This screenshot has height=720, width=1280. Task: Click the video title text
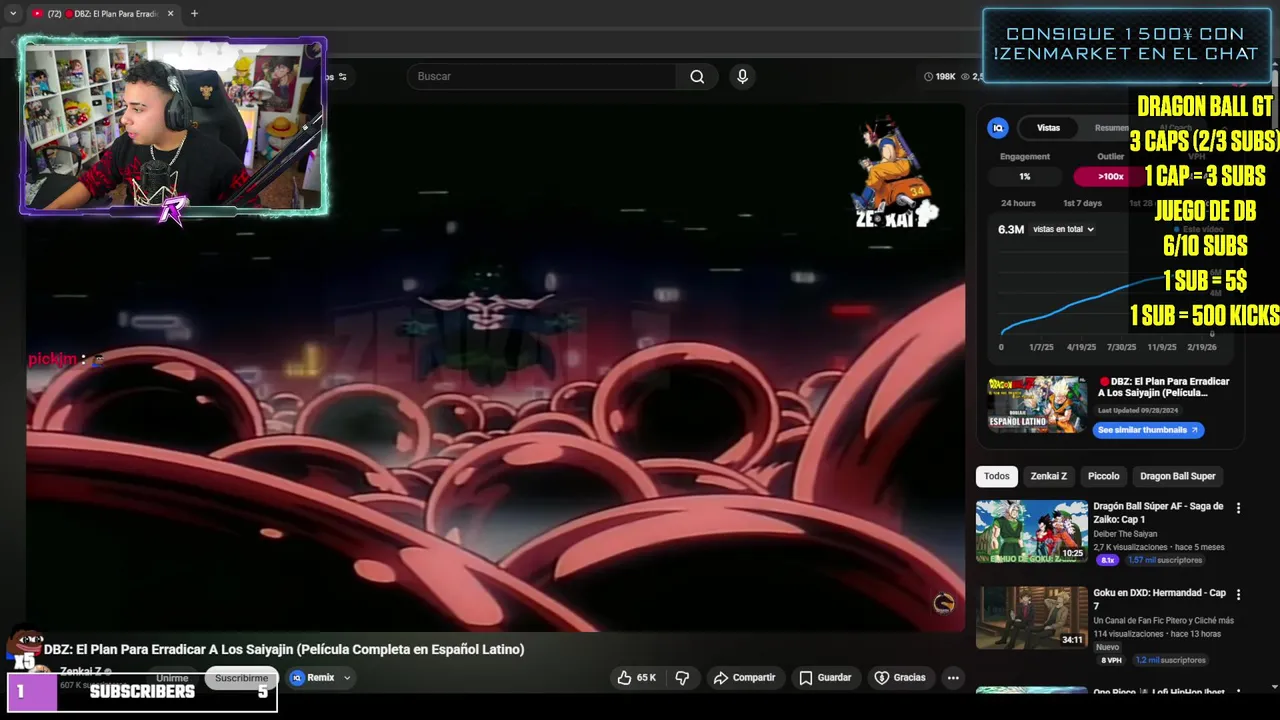284,649
